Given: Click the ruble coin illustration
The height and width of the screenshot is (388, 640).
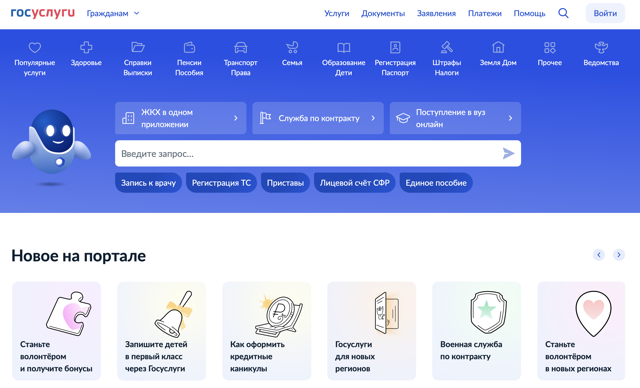Looking at the screenshot, I should (x=278, y=315).
